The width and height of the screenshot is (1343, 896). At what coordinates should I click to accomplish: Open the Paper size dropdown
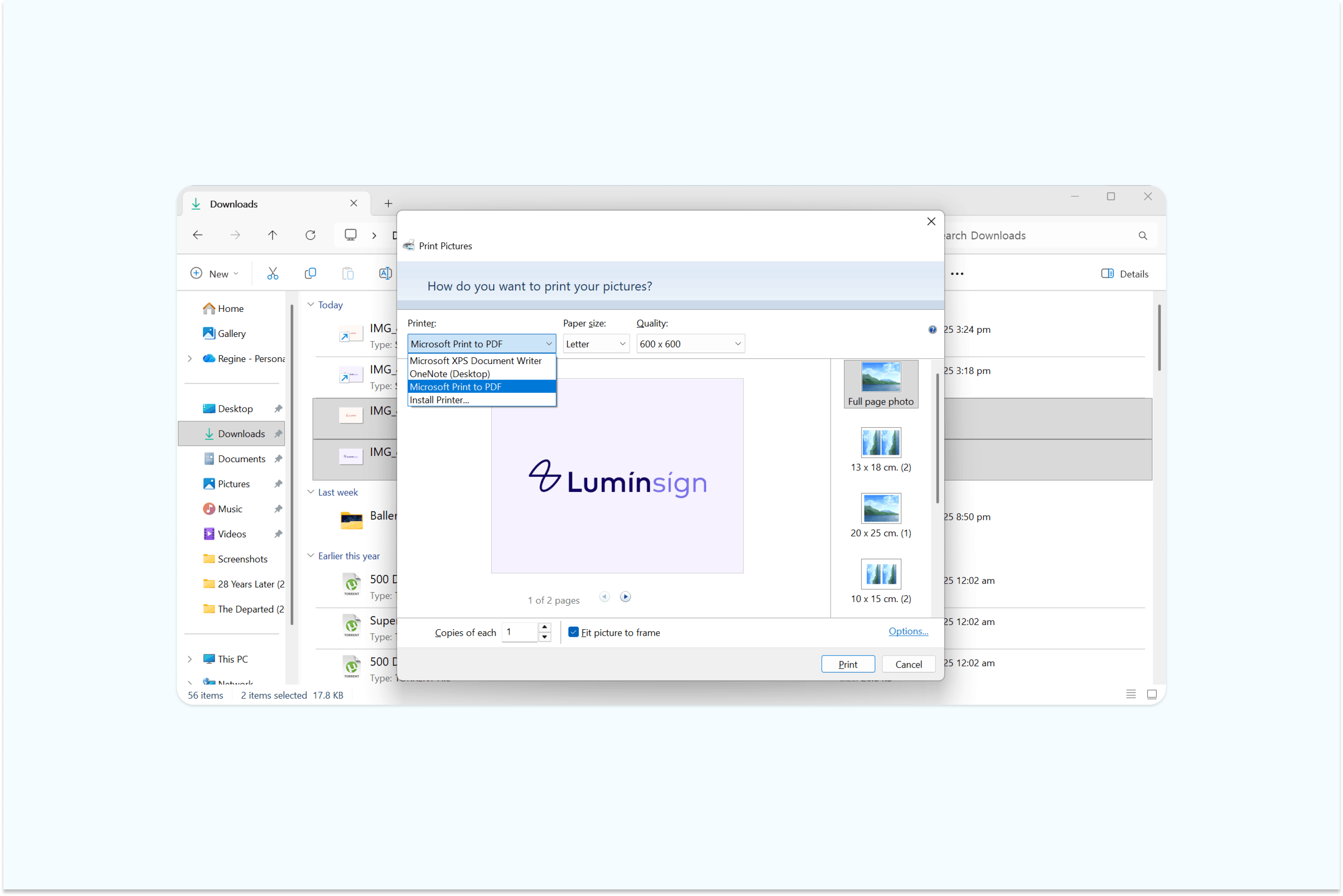[x=595, y=344]
